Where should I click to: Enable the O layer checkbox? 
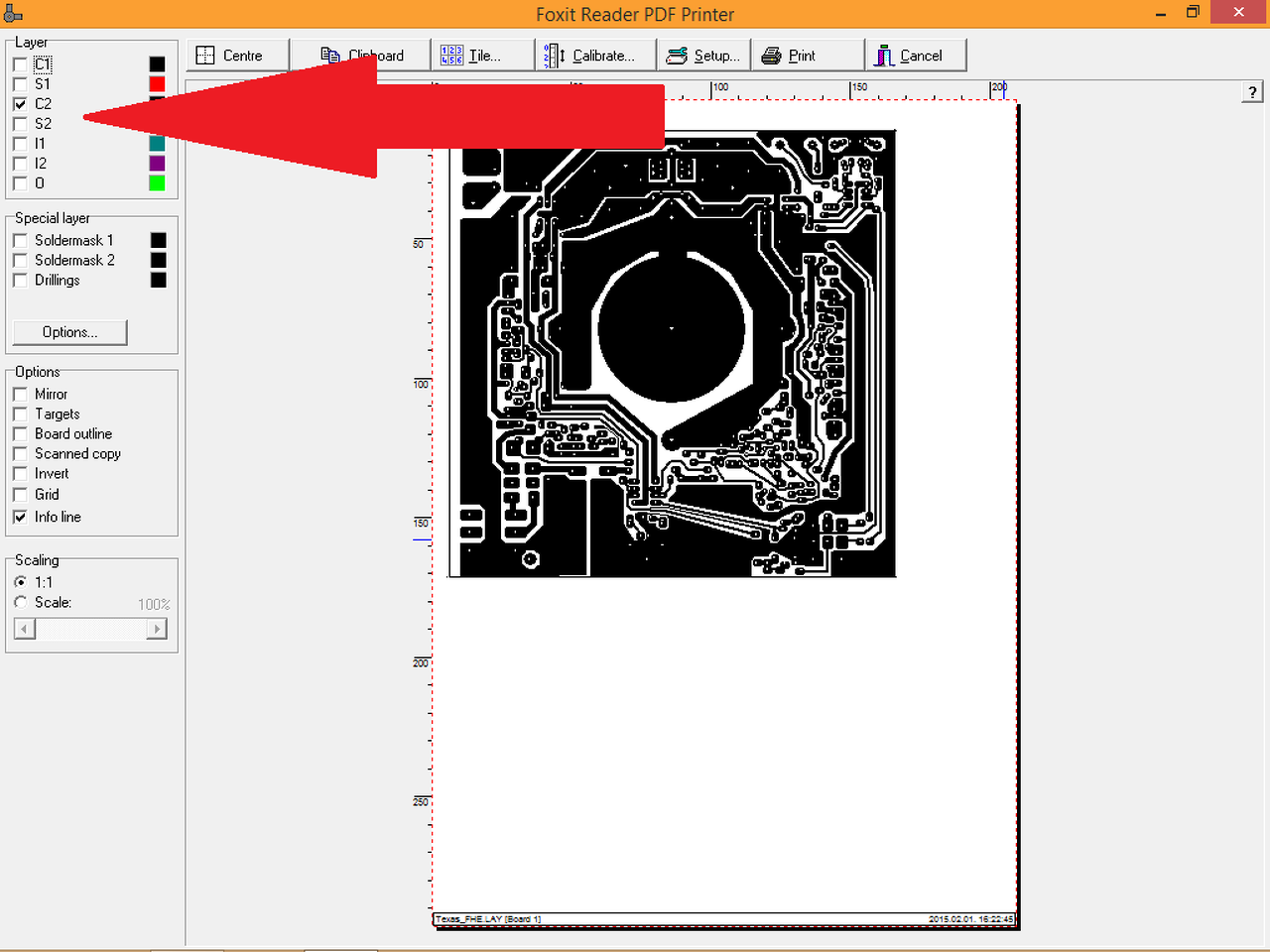click(x=20, y=183)
